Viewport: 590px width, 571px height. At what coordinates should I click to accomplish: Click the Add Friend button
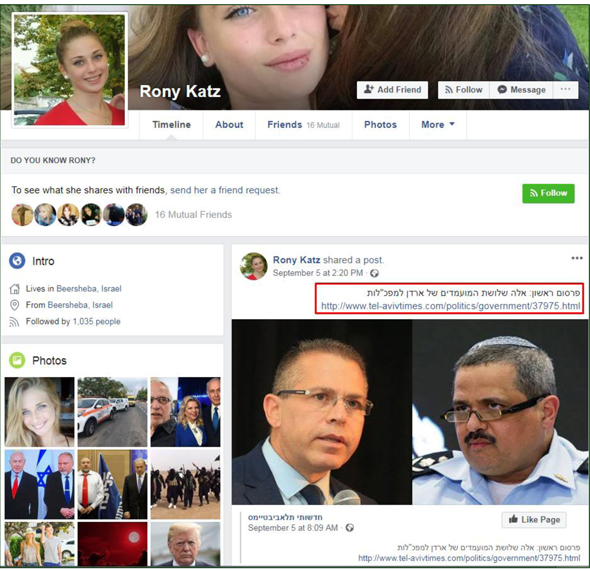392,90
